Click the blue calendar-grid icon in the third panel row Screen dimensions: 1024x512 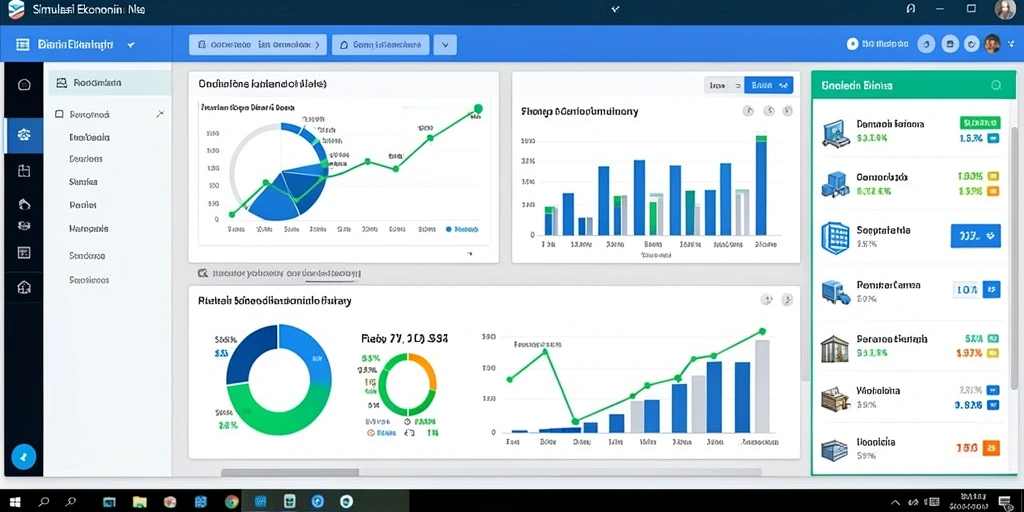[834, 236]
